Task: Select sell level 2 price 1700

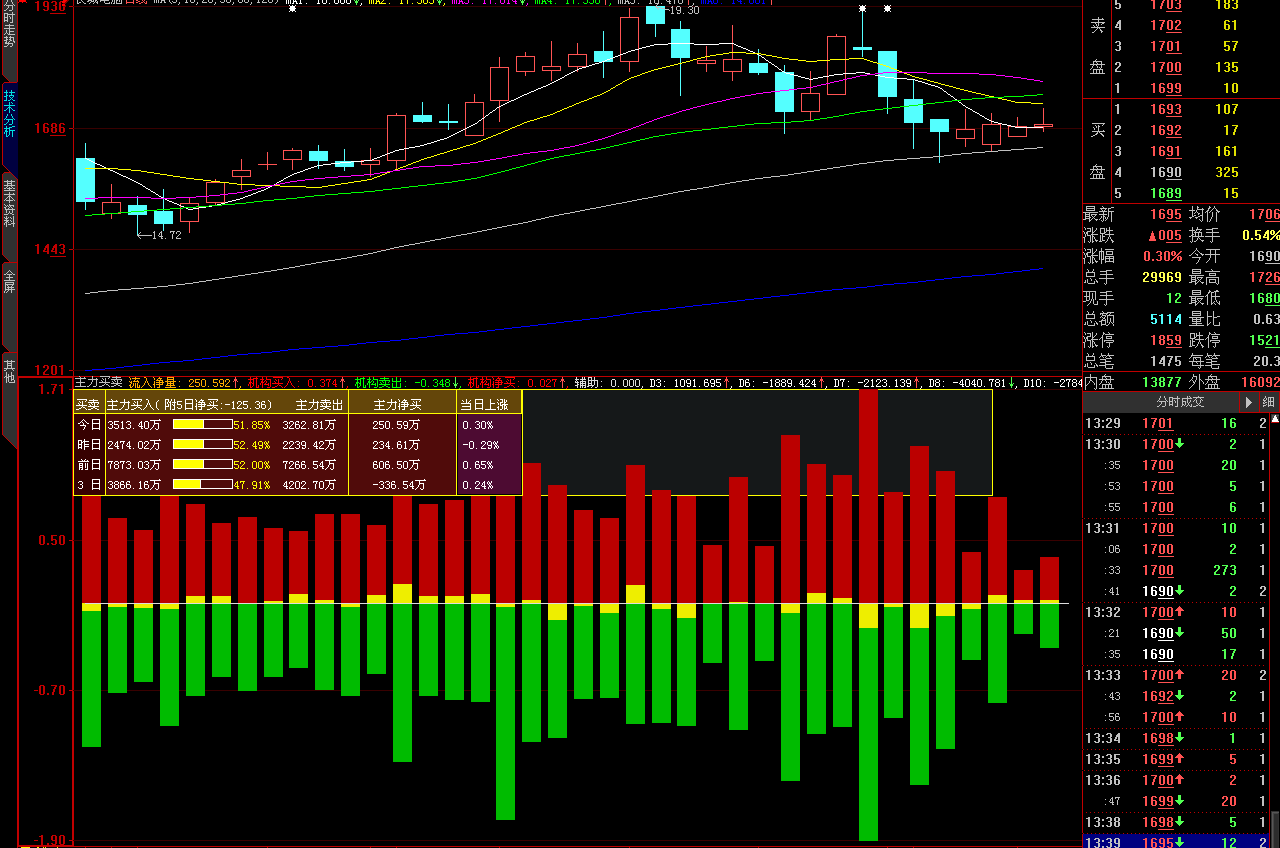Action: pos(1166,67)
